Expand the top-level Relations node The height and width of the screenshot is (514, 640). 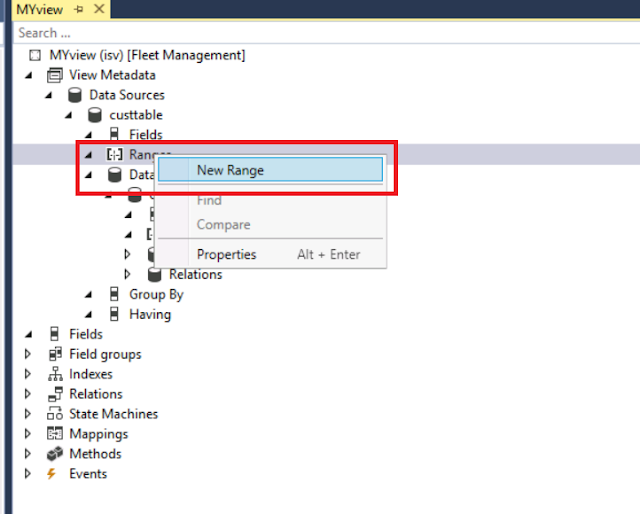pyautogui.click(x=27, y=394)
